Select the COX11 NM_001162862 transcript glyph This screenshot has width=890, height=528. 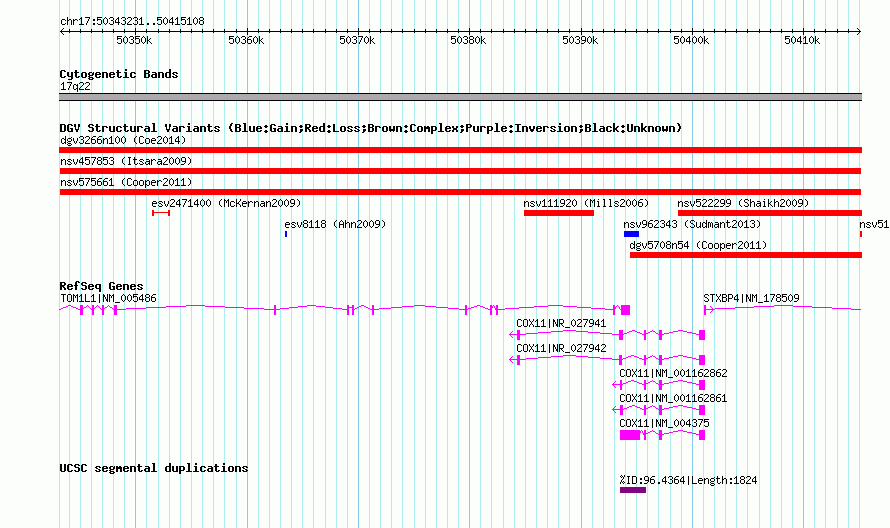tap(659, 385)
